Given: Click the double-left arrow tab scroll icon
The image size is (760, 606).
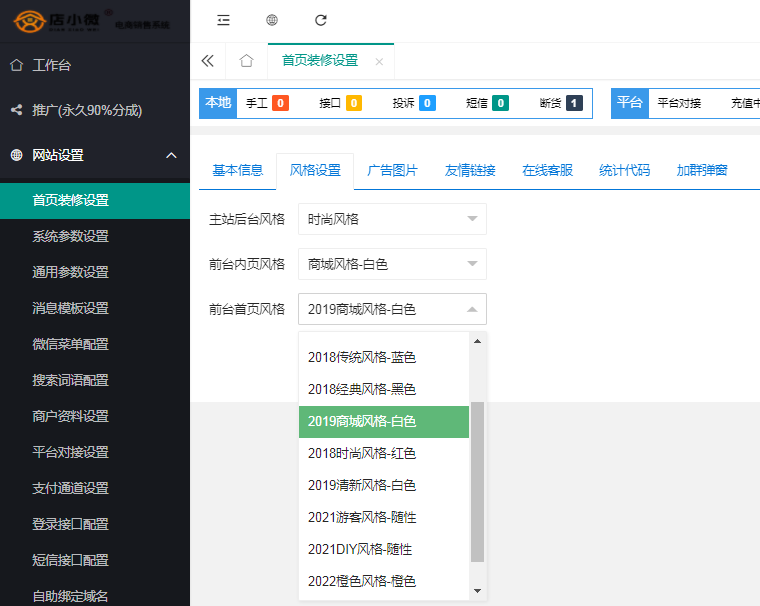Looking at the screenshot, I should (208, 61).
